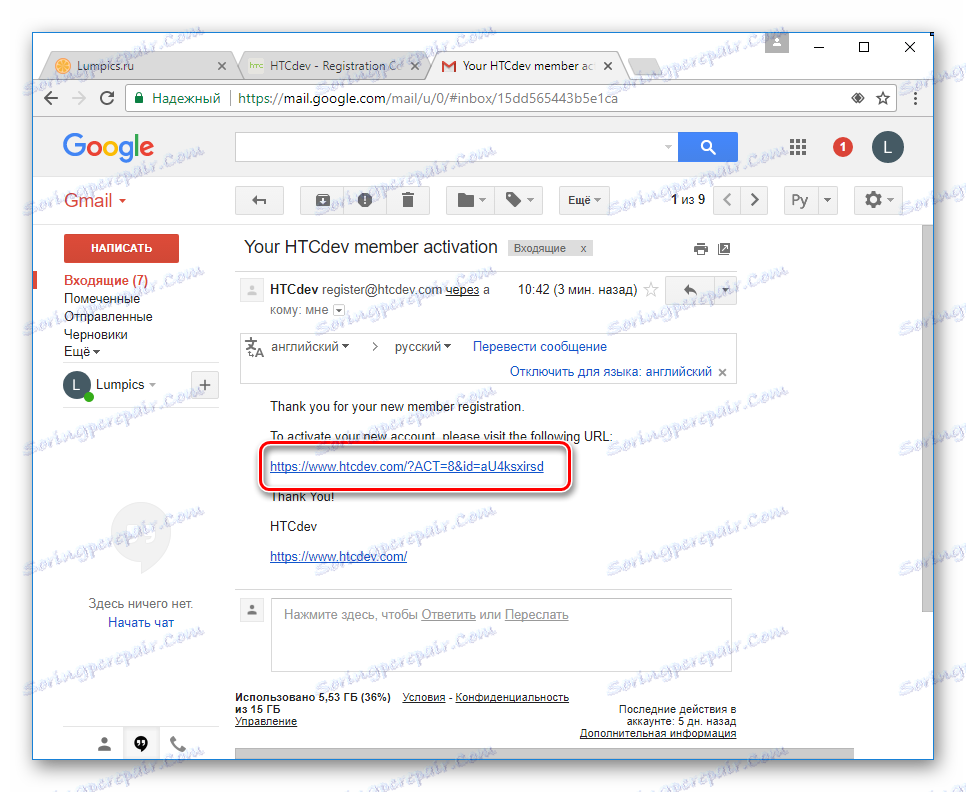The width and height of the screenshot is (966, 792).
Task: Bookmark page with the star icon
Action: point(883,99)
